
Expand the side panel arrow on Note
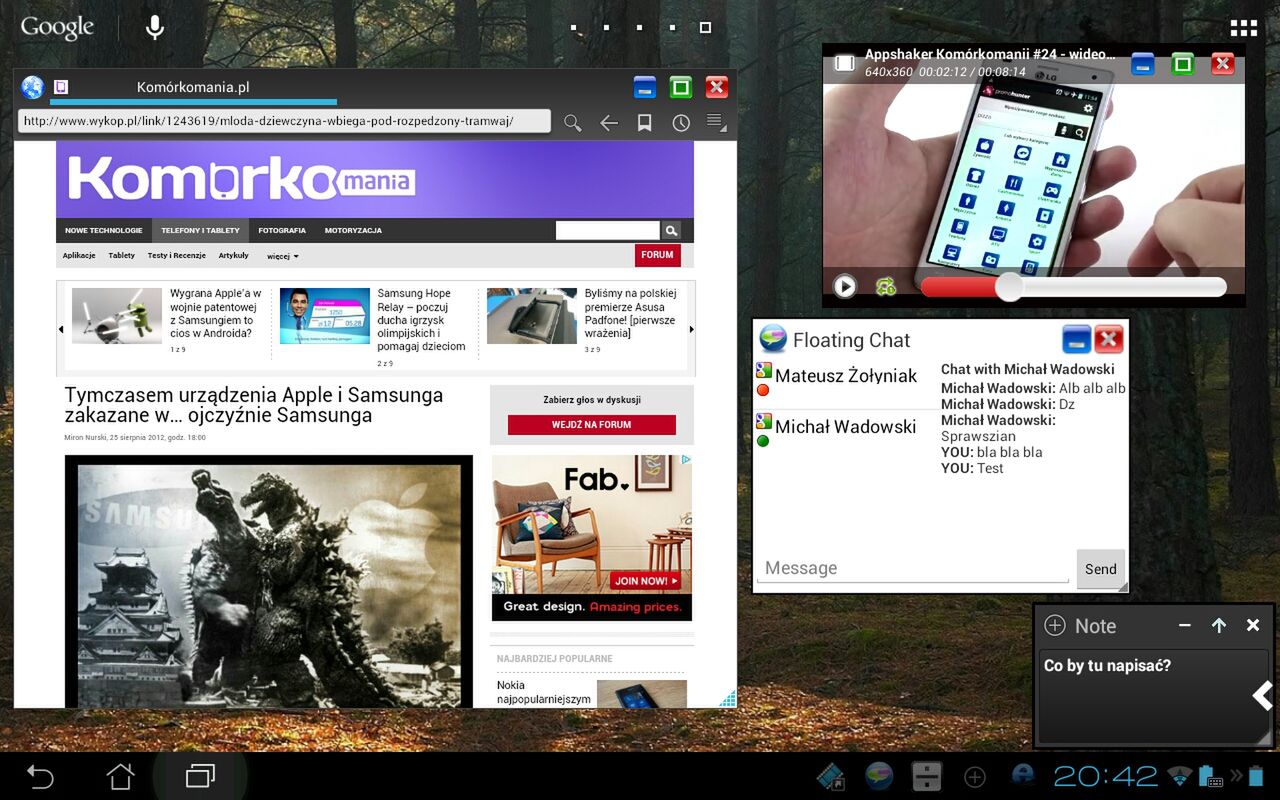point(1263,695)
